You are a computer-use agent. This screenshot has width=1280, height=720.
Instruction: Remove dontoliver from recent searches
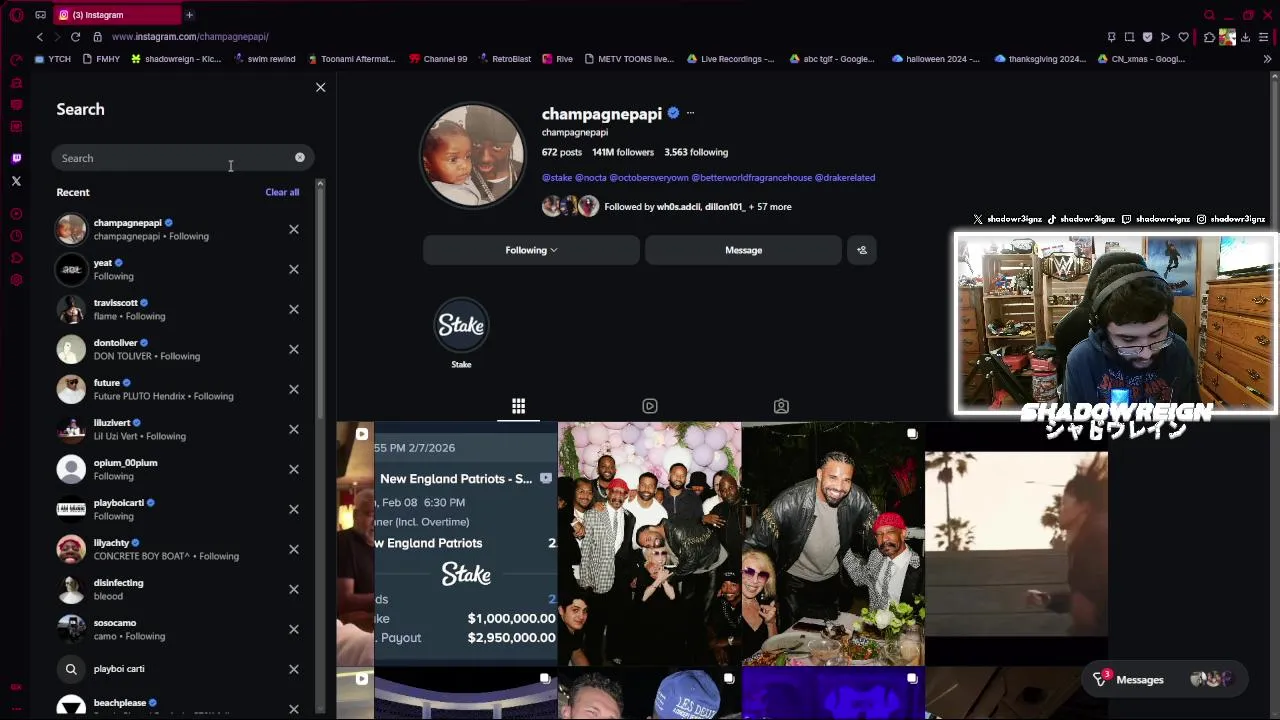point(294,349)
